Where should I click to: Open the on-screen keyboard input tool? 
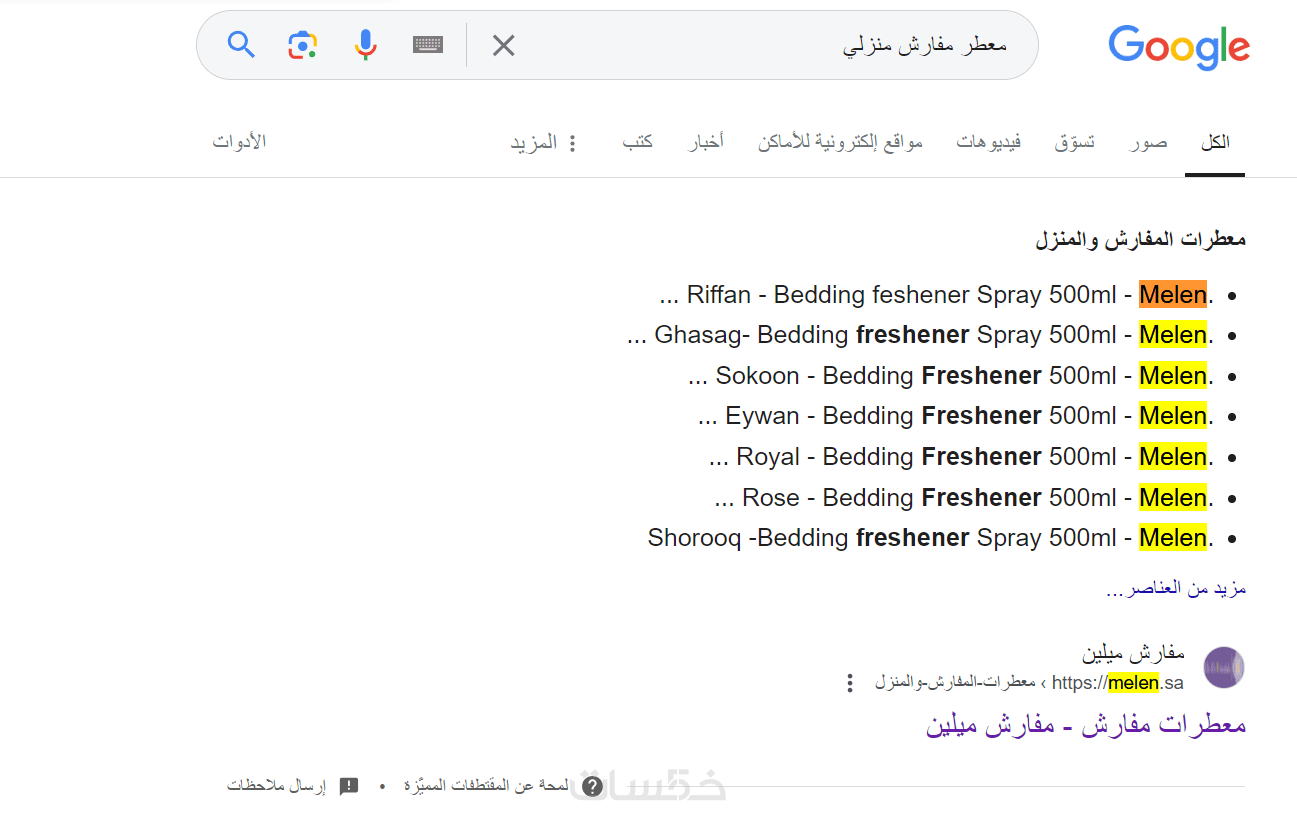(428, 45)
